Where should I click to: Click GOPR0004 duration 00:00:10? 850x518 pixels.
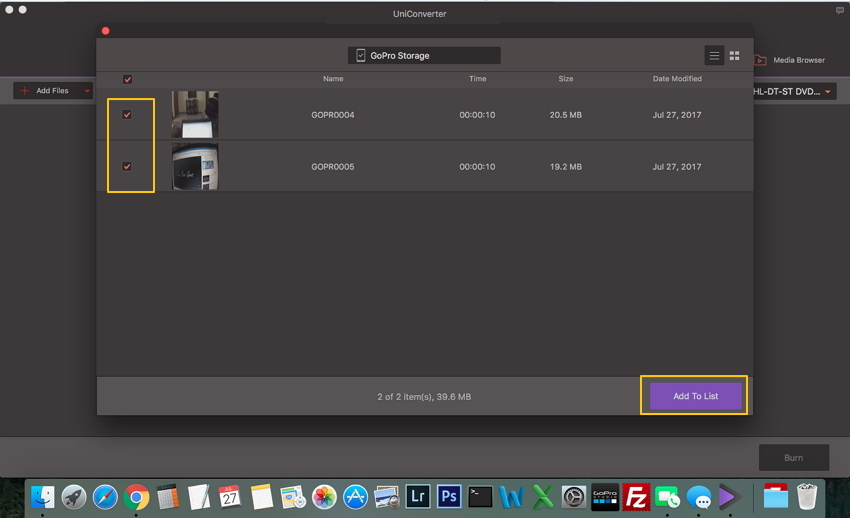coord(477,115)
